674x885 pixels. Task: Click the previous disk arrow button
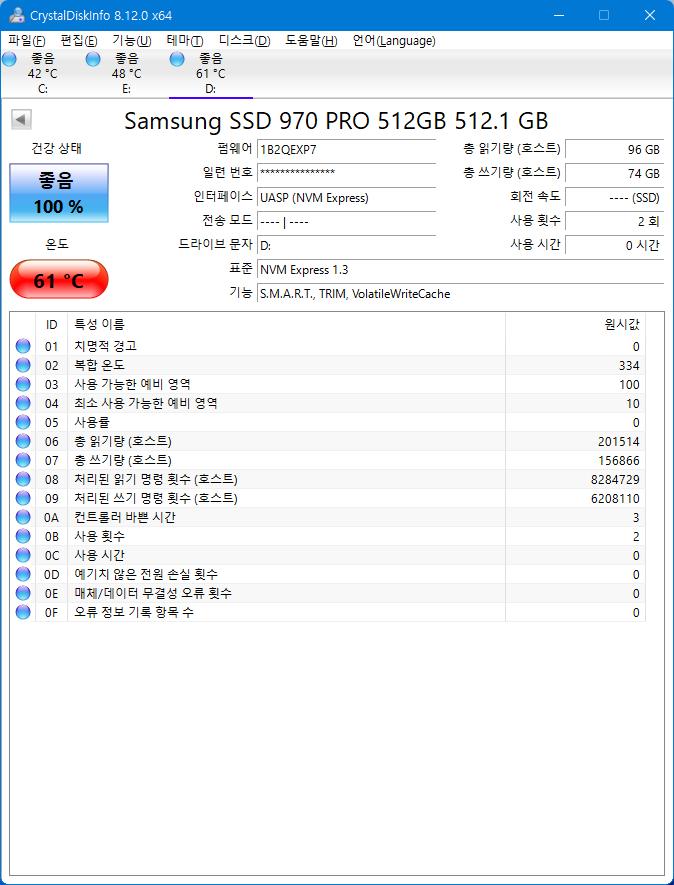pos(21,120)
